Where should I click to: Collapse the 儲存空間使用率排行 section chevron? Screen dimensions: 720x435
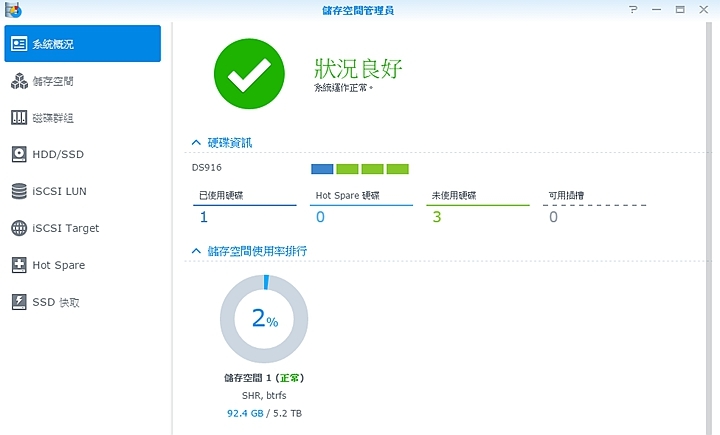coord(196,251)
